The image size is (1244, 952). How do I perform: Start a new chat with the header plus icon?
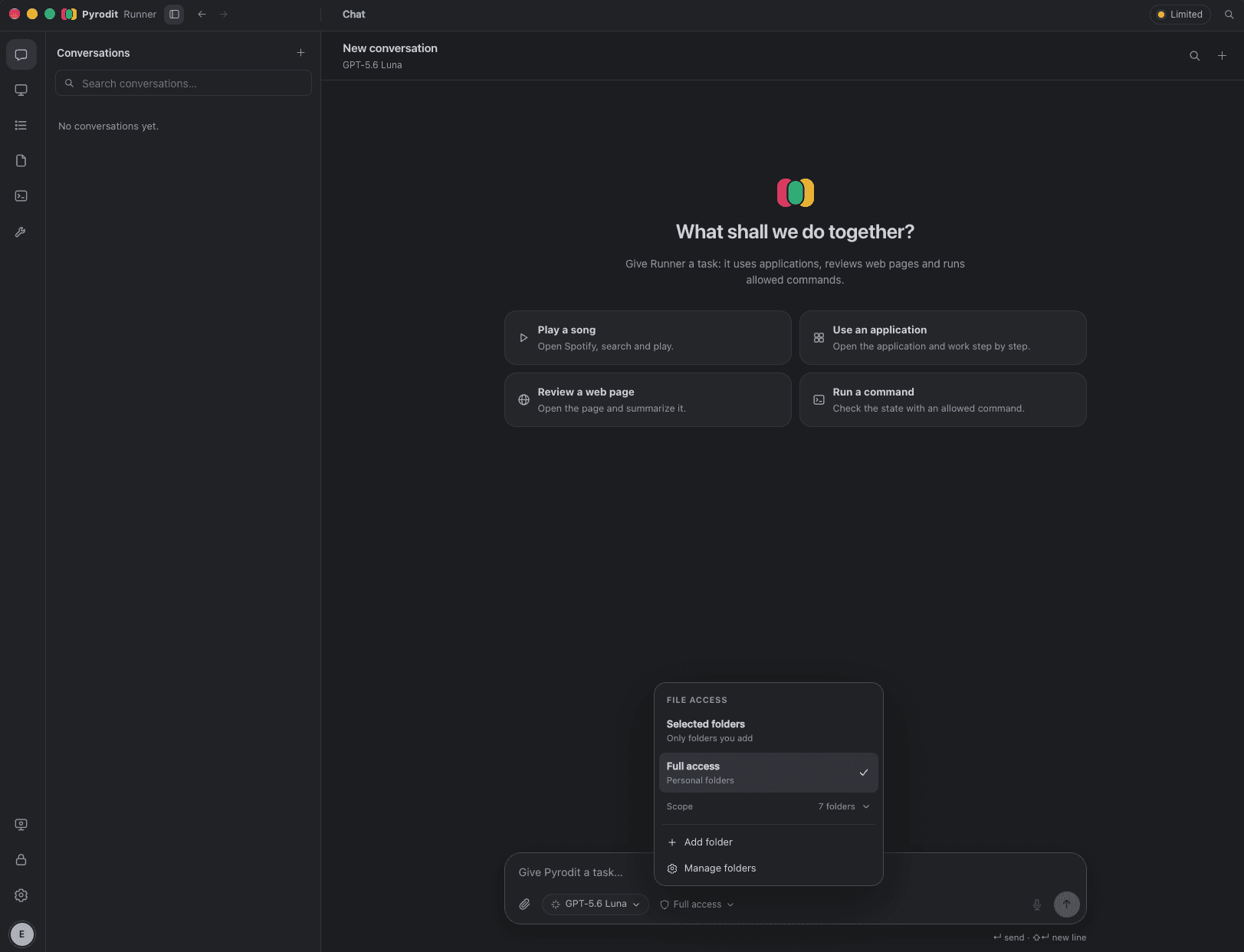pyautogui.click(x=1222, y=55)
